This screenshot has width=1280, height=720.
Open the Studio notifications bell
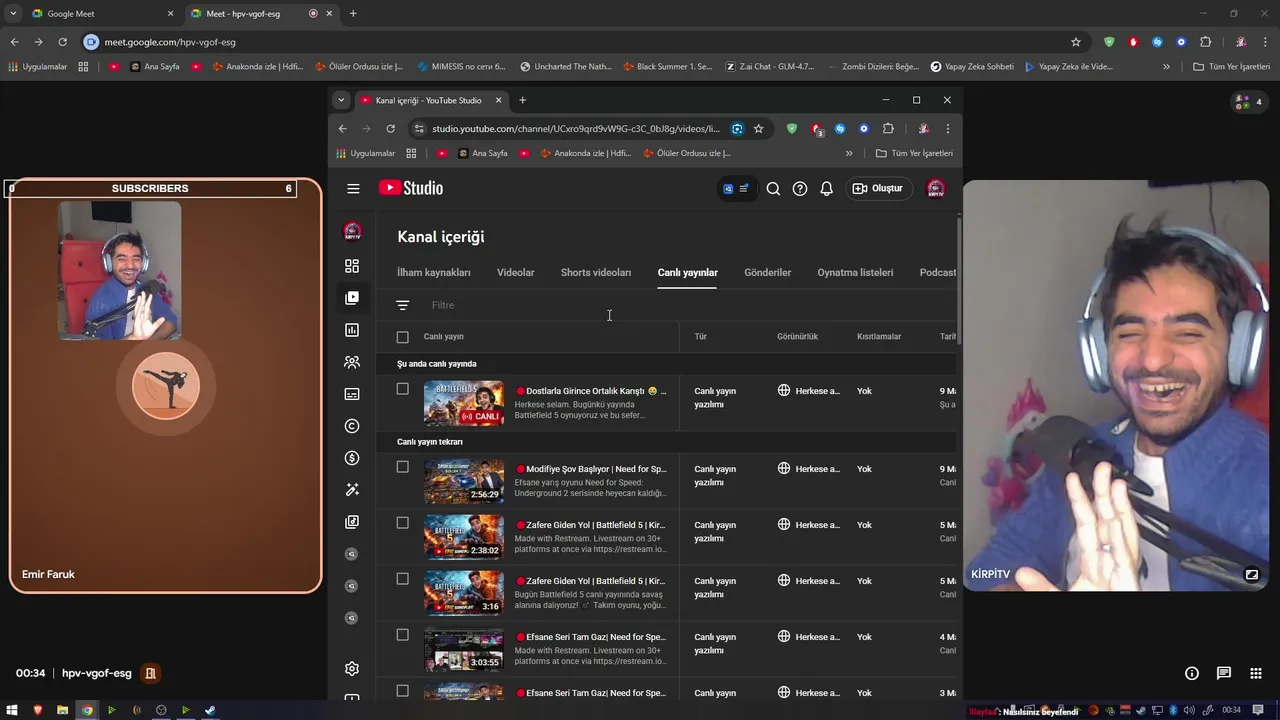tap(826, 188)
